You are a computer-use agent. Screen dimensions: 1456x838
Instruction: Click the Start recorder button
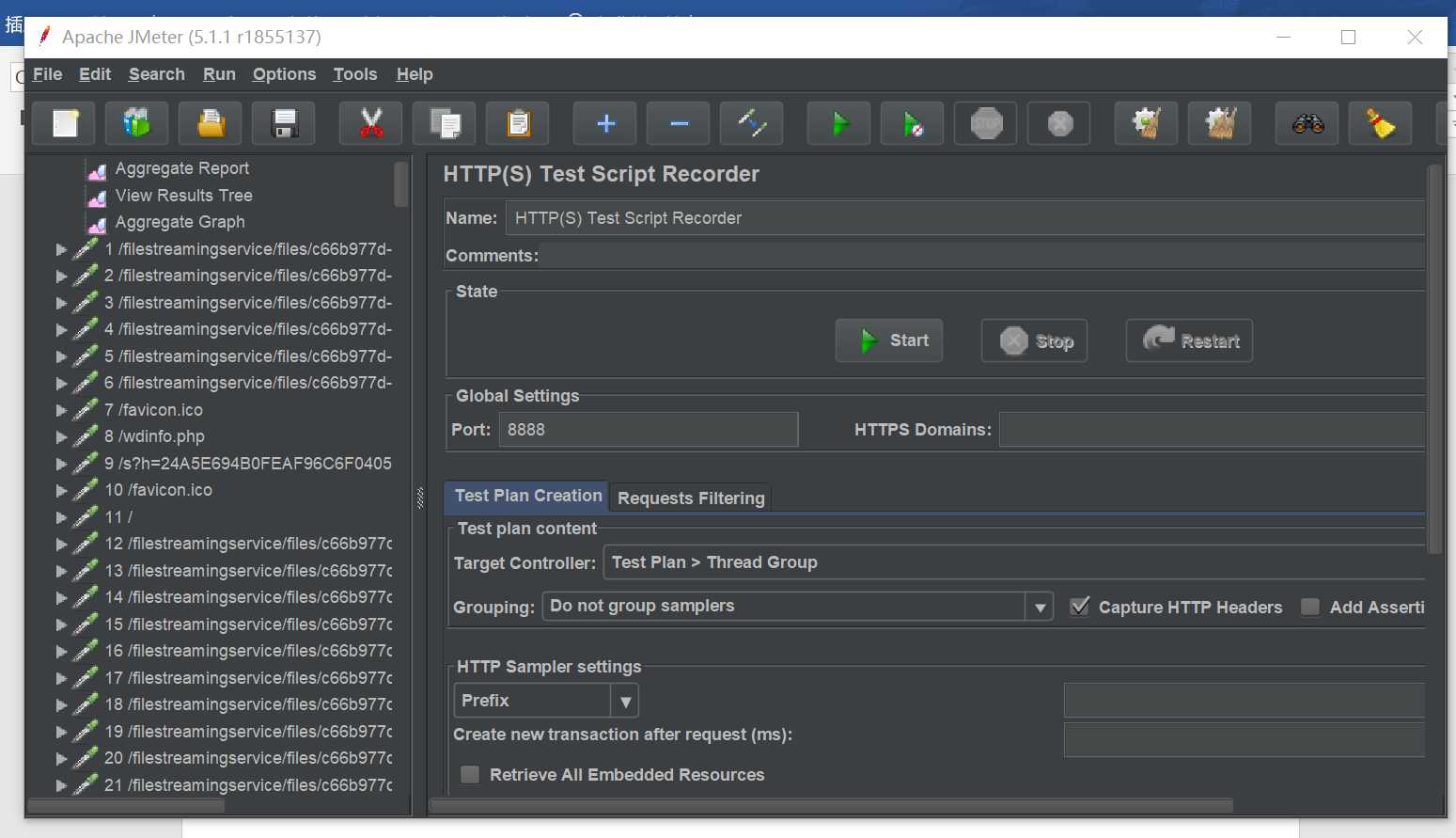pos(889,340)
